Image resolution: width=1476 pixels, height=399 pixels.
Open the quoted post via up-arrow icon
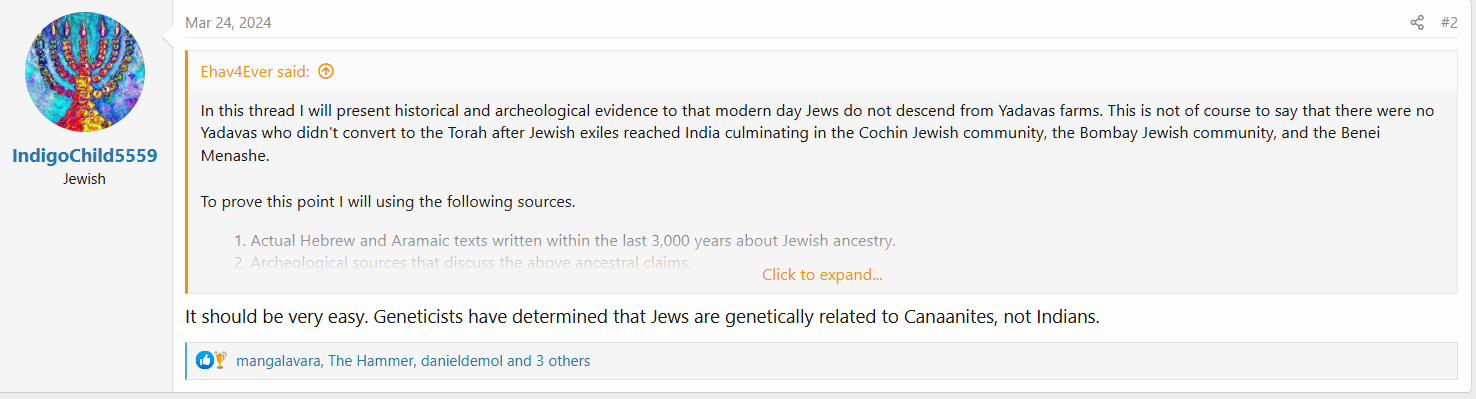click(x=325, y=71)
